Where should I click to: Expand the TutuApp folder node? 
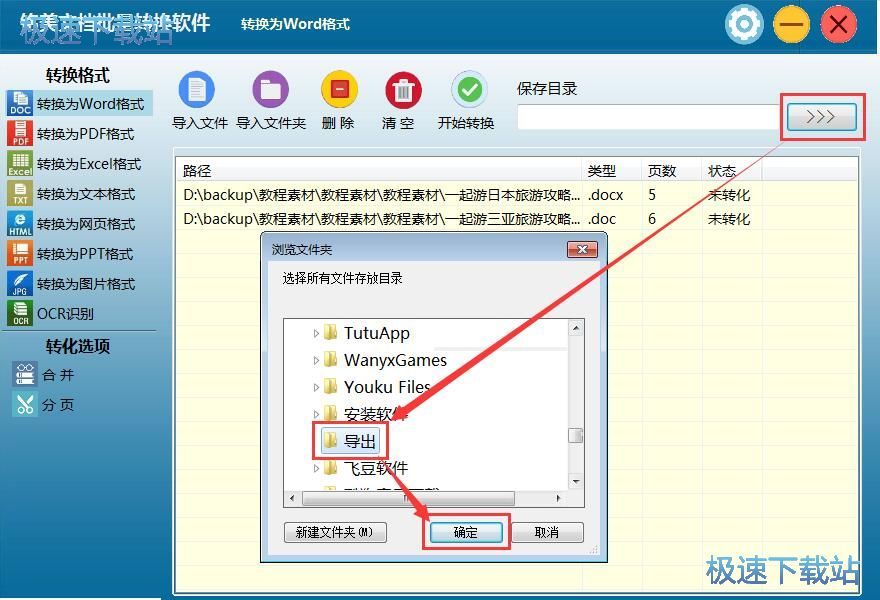316,333
